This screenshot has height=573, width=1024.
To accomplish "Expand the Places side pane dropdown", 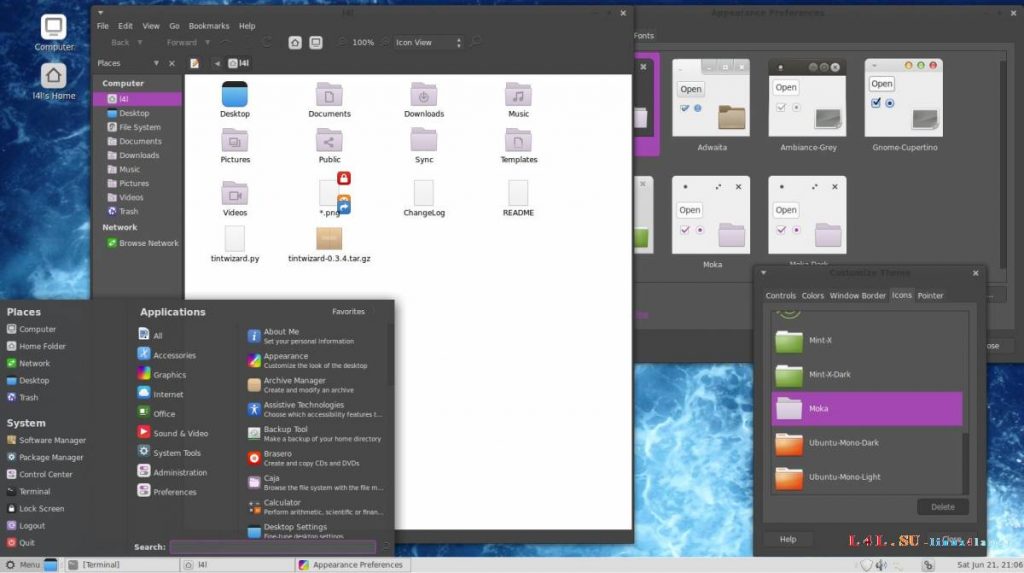I will (x=156, y=63).
